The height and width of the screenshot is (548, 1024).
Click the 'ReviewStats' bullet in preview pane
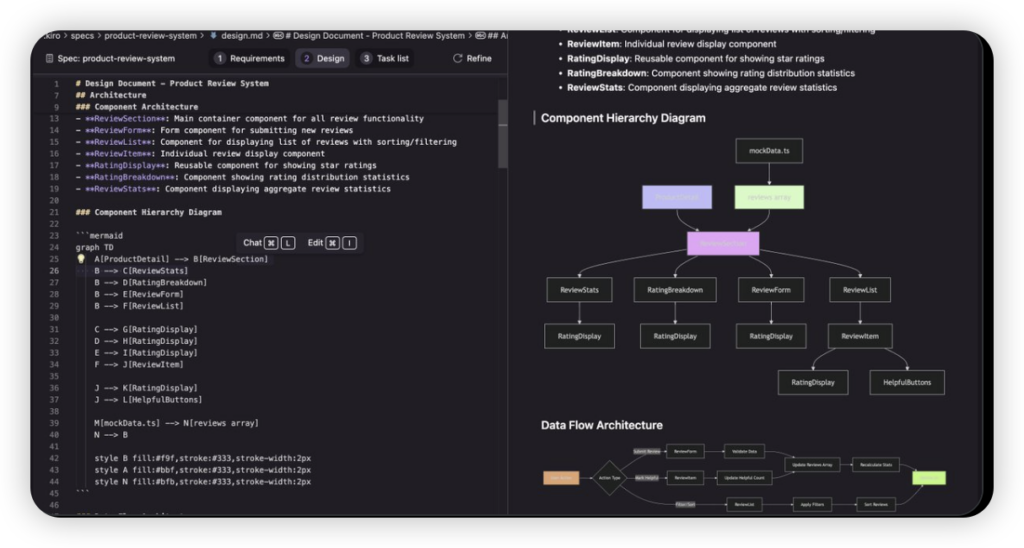[701, 88]
